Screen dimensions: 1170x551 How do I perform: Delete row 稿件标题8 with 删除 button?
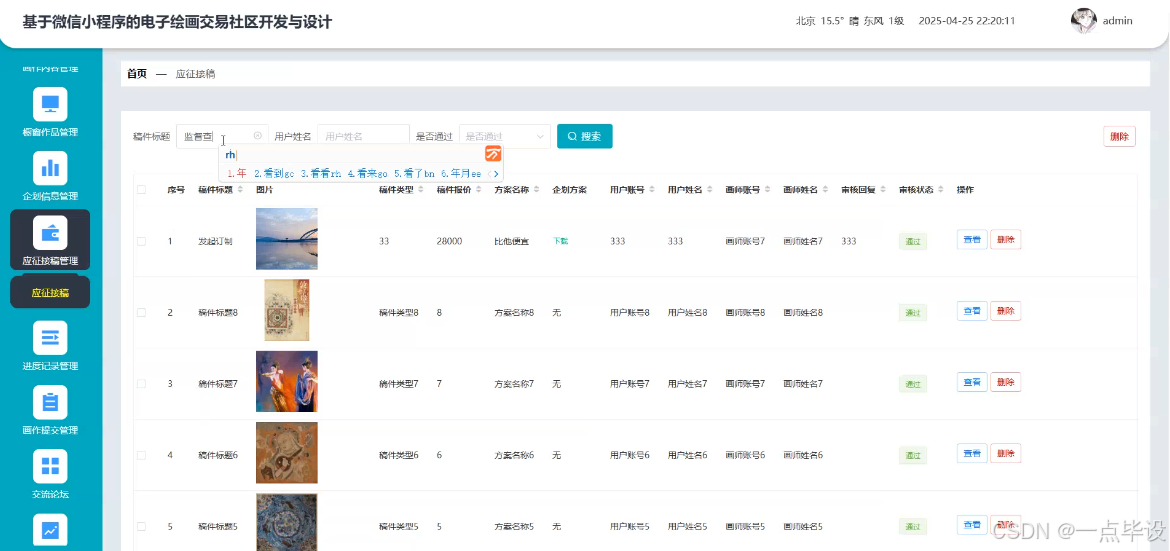point(1006,311)
